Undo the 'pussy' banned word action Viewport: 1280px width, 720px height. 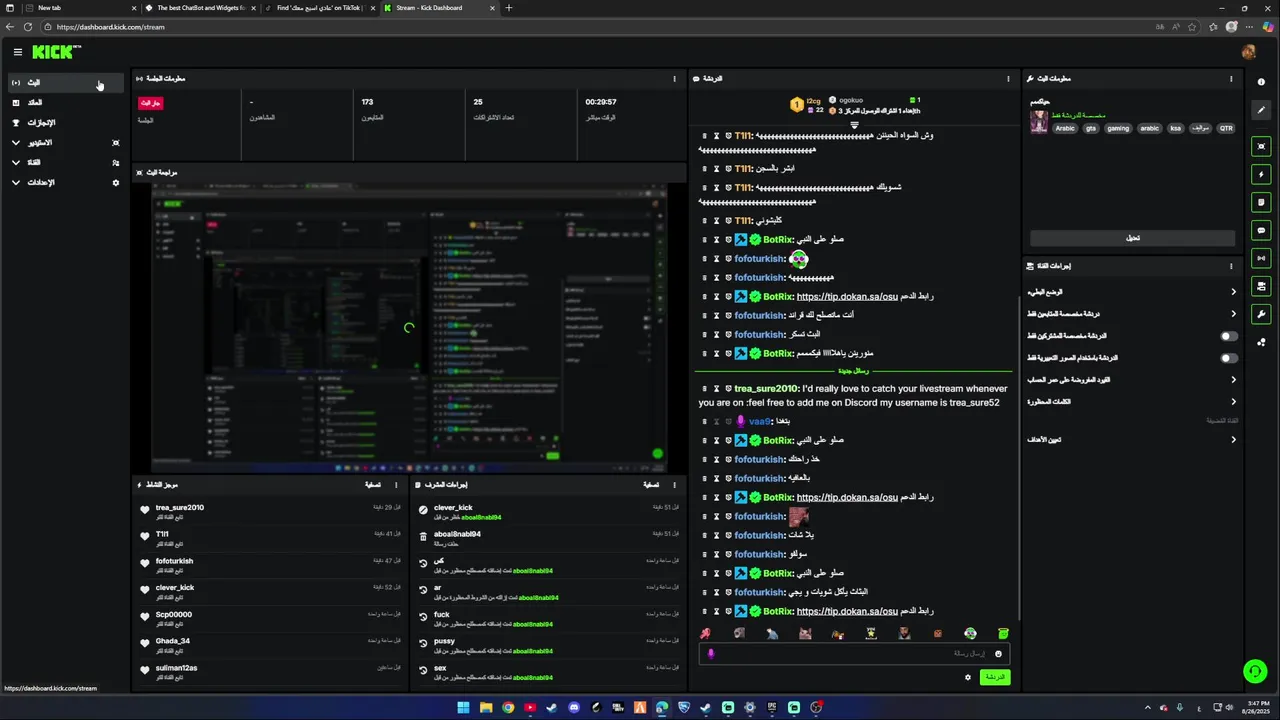[423, 644]
